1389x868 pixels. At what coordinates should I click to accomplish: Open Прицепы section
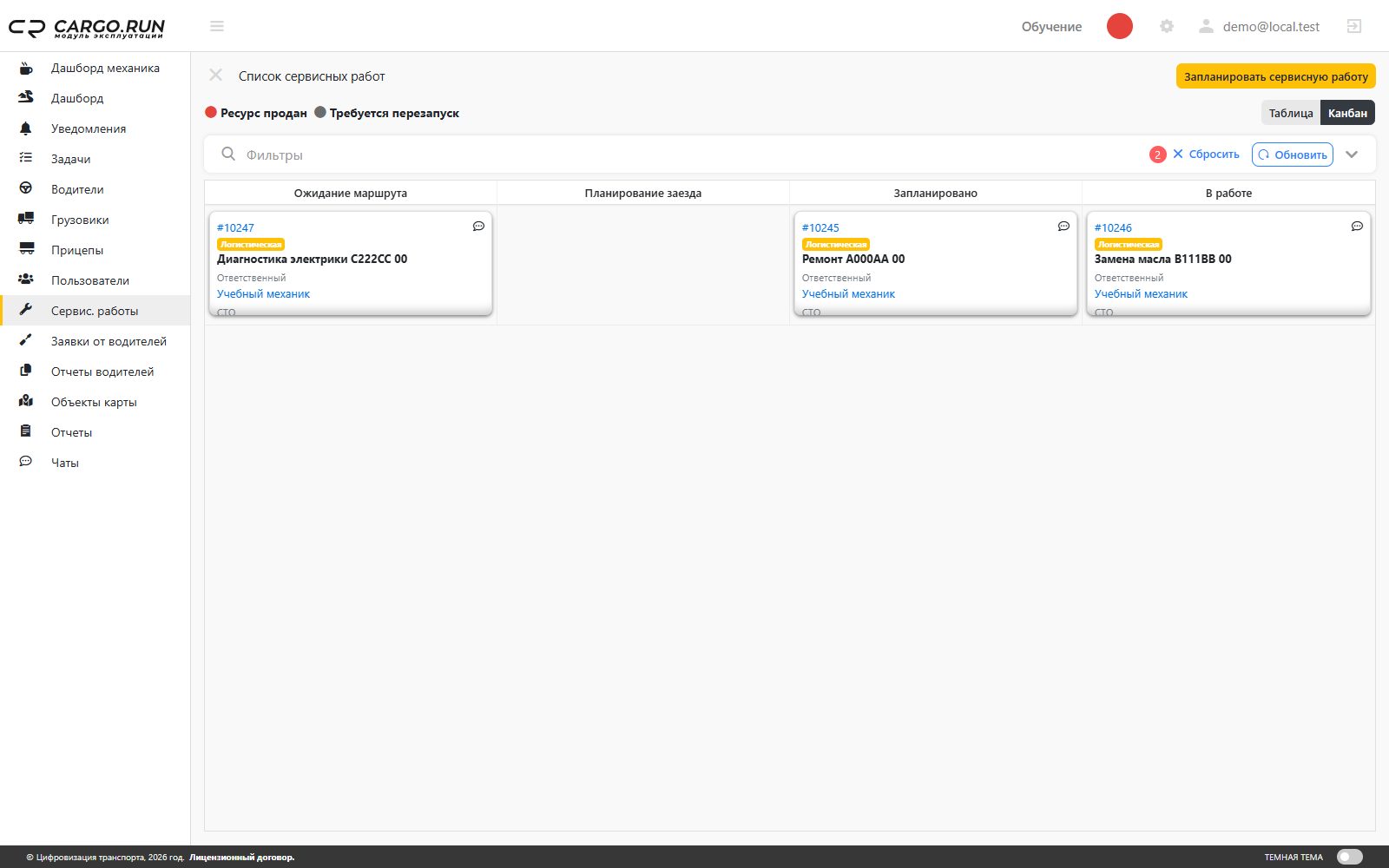pyautogui.click(x=95, y=250)
